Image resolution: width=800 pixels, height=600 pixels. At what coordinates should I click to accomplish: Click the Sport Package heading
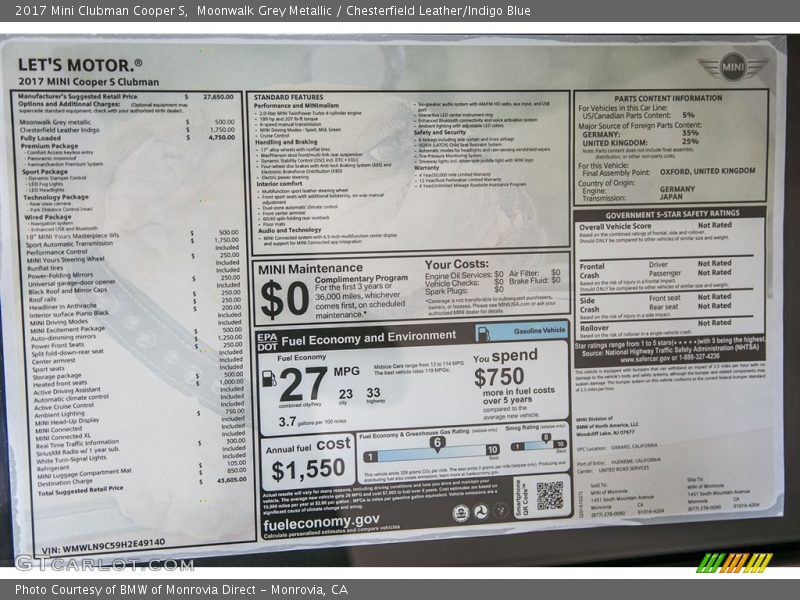click(x=45, y=172)
